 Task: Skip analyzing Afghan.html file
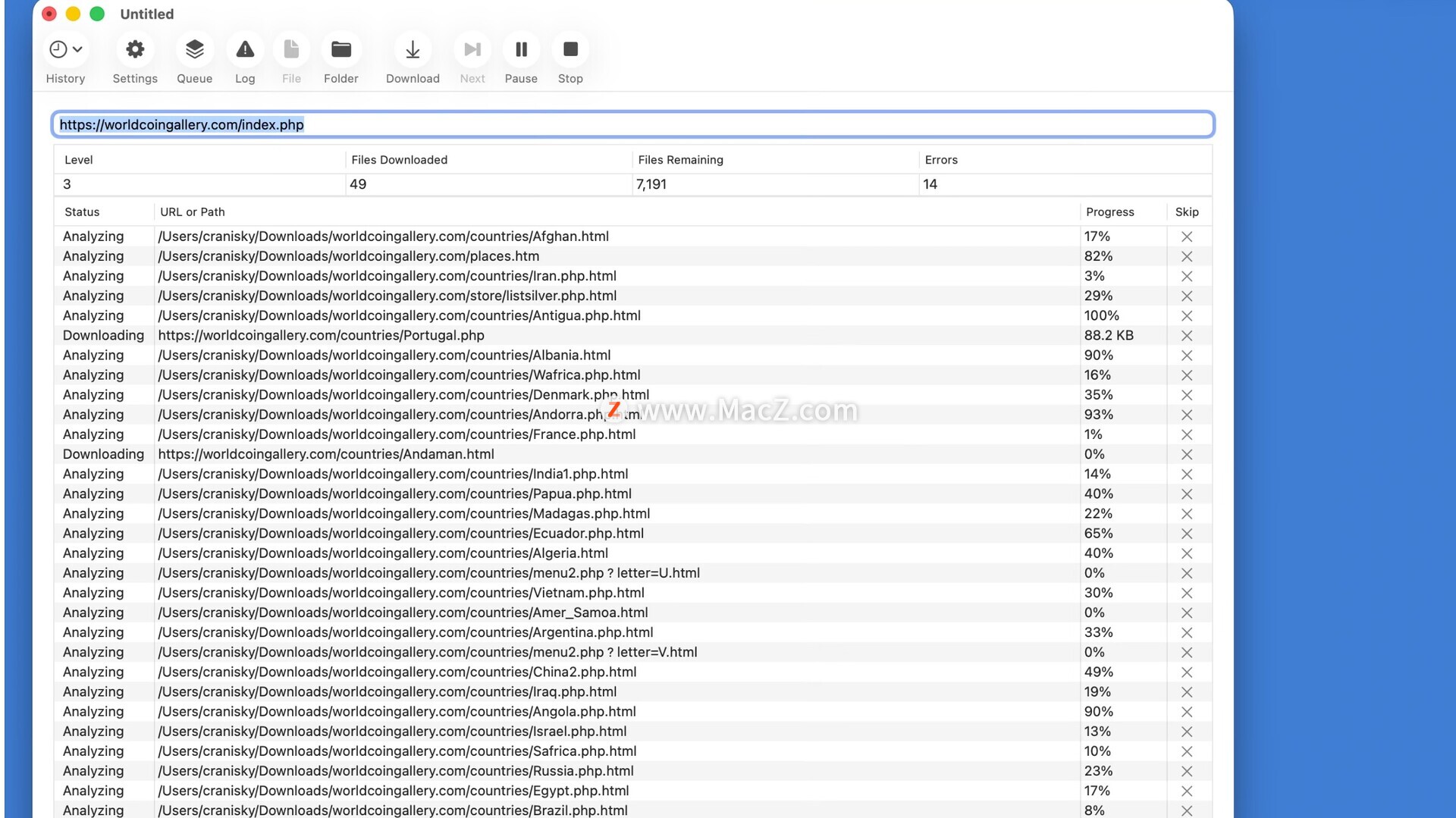[x=1187, y=237]
